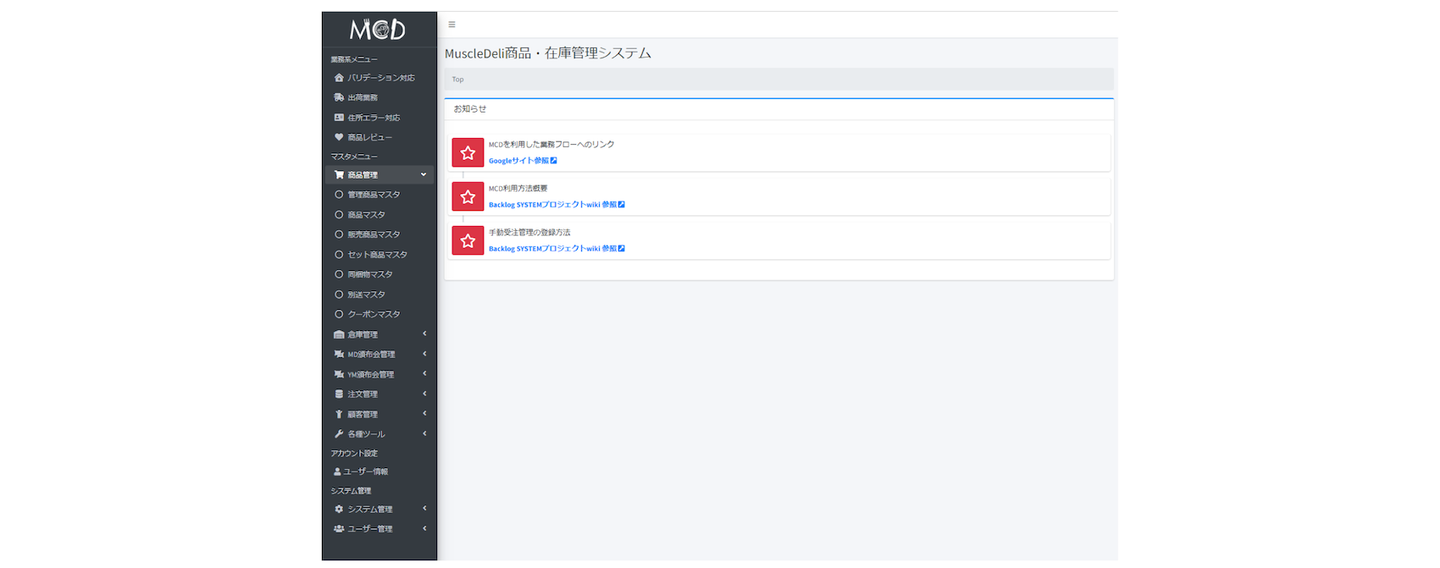Click the chat icon beside MD頒布会管理
The height and width of the screenshot is (568, 1440).
pos(339,355)
